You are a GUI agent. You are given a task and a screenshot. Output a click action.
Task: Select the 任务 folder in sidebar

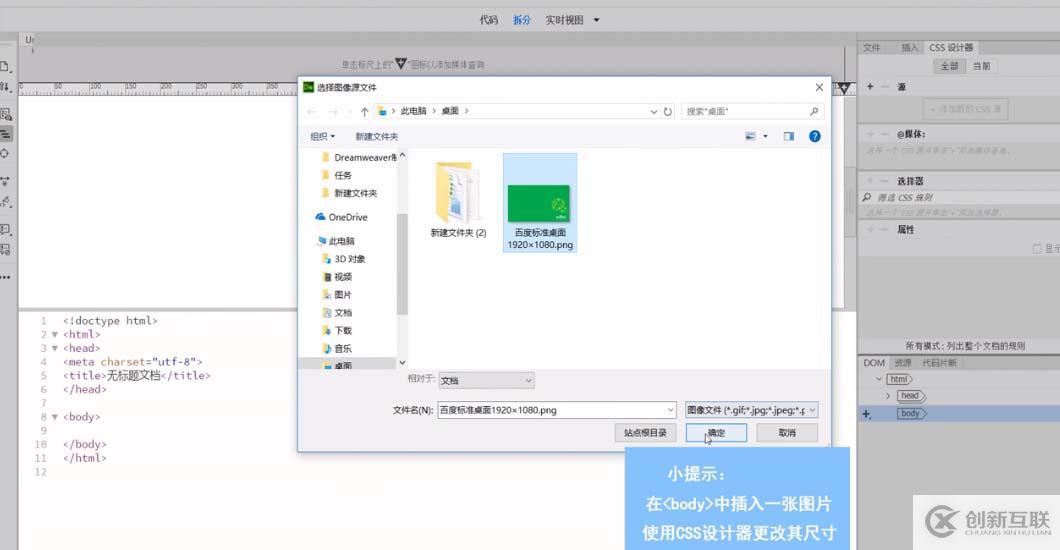coord(337,175)
